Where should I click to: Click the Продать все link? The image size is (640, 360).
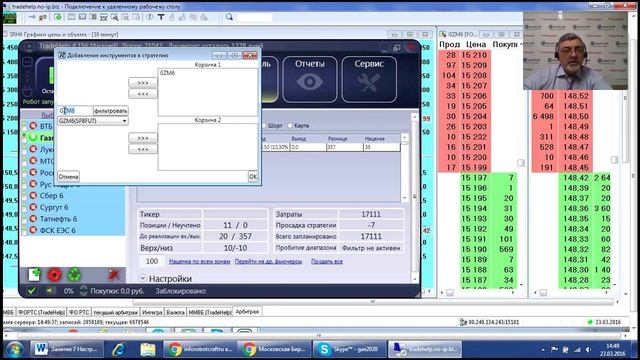click(327, 261)
